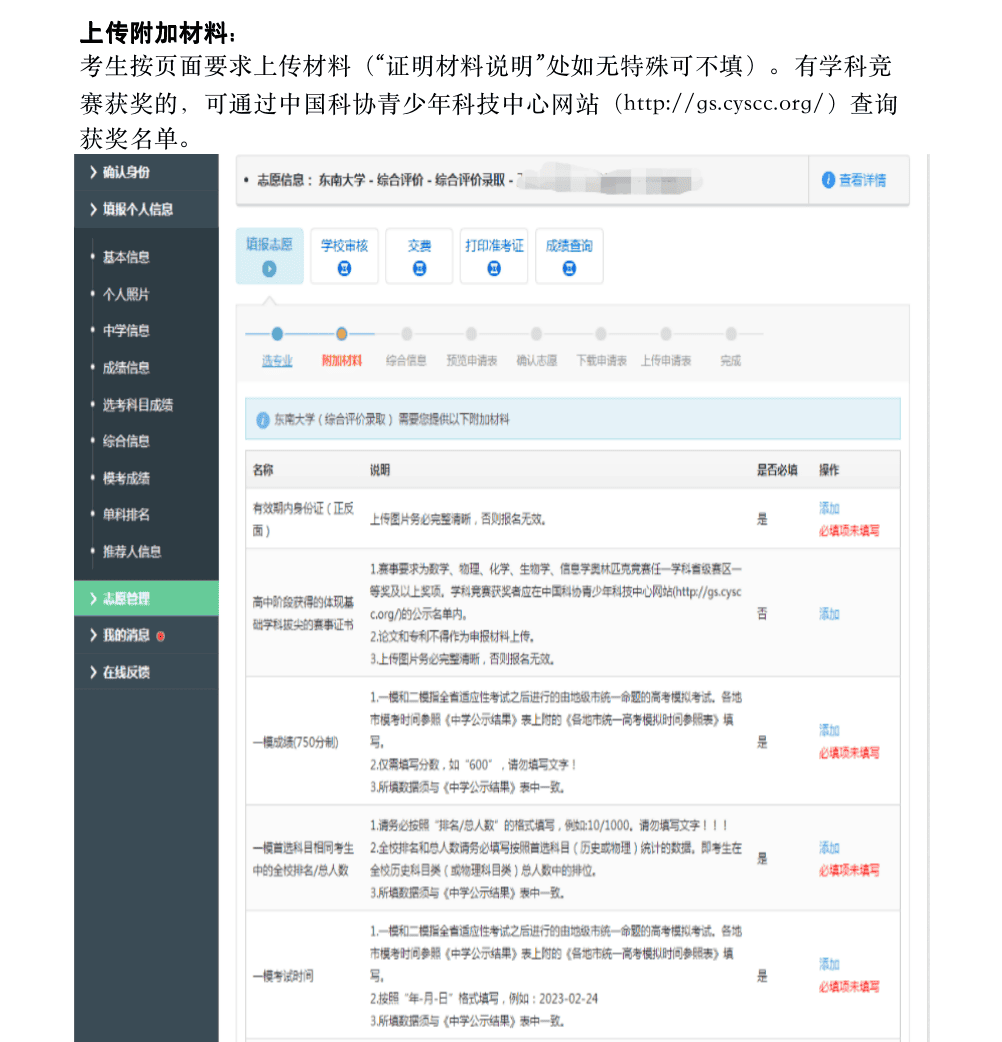Click 添加 for 有效期内身份证 row
Screen dimensions: 1002x1042
829,508
